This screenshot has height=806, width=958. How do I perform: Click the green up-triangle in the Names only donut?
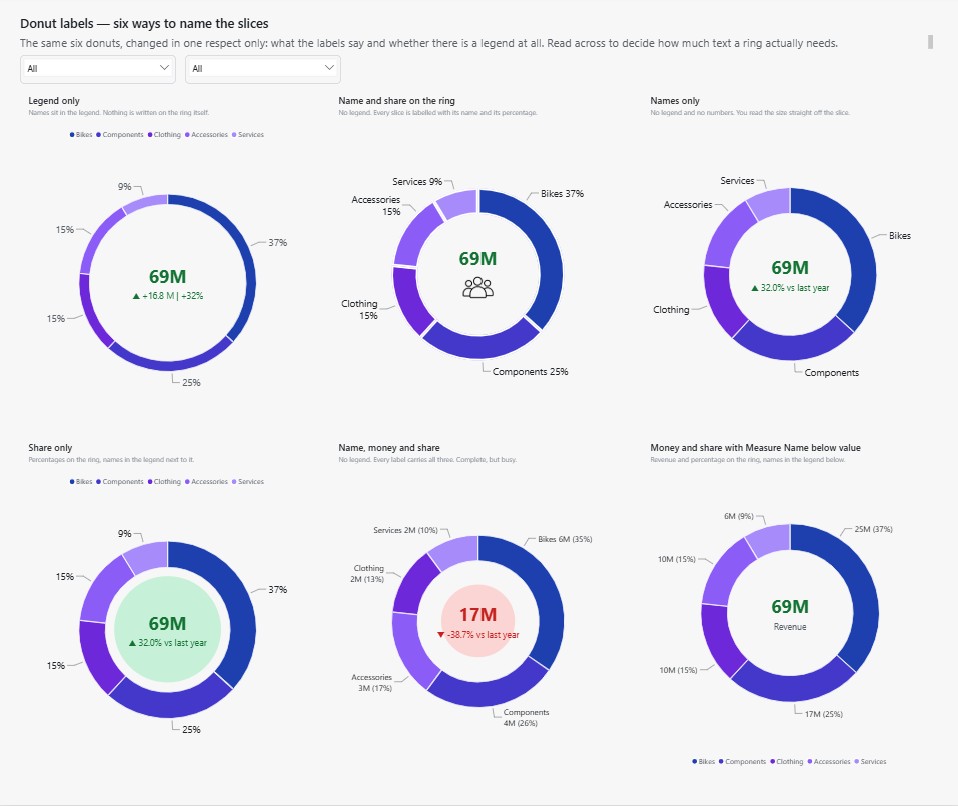[x=755, y=288]
